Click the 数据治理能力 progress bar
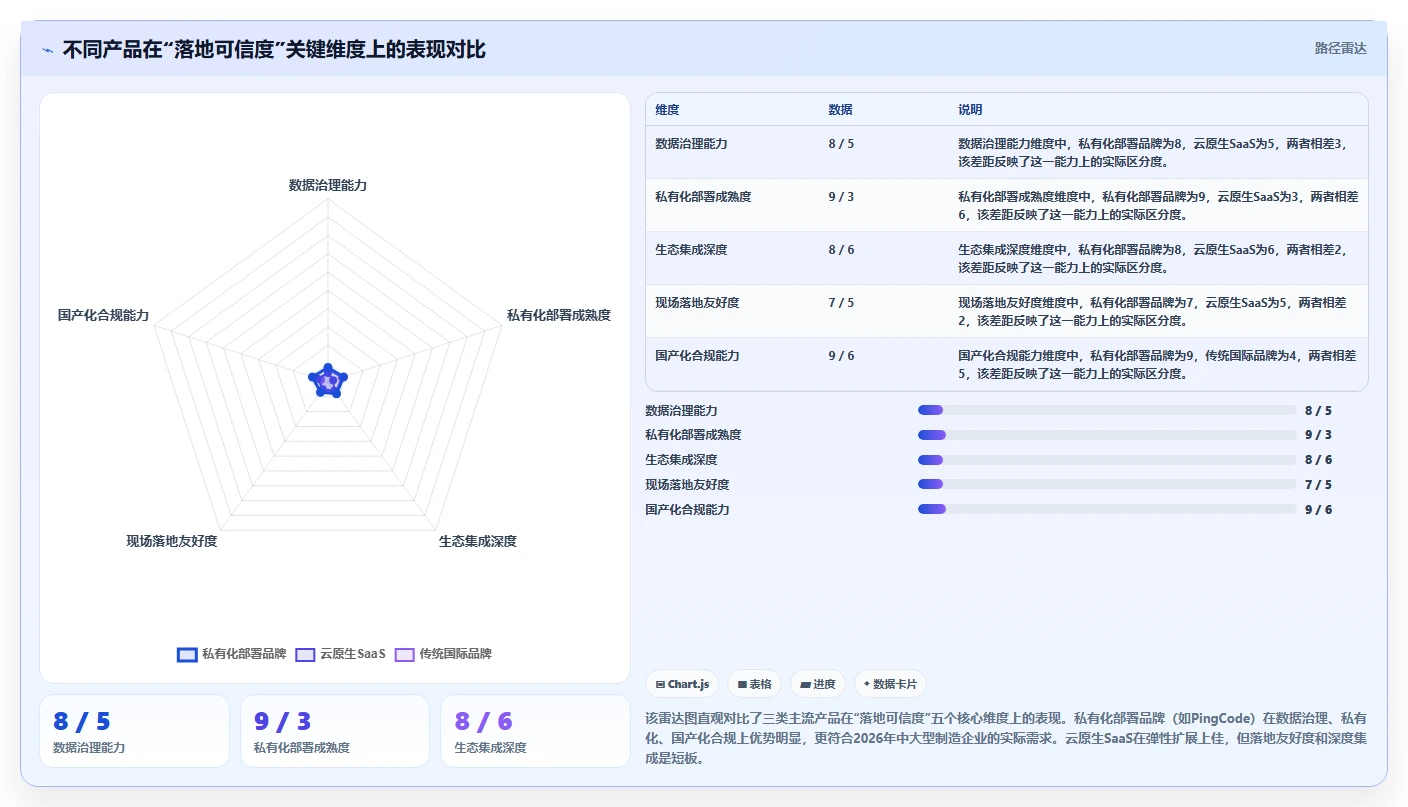The image size is (1408, 807). (x=1107, y=410)
